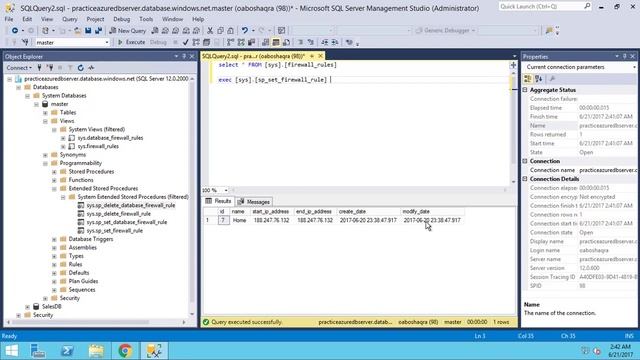The image size is (640, 360).
Task: Toggle Include Actual Execution Plan icon
Action: [231, 42]
